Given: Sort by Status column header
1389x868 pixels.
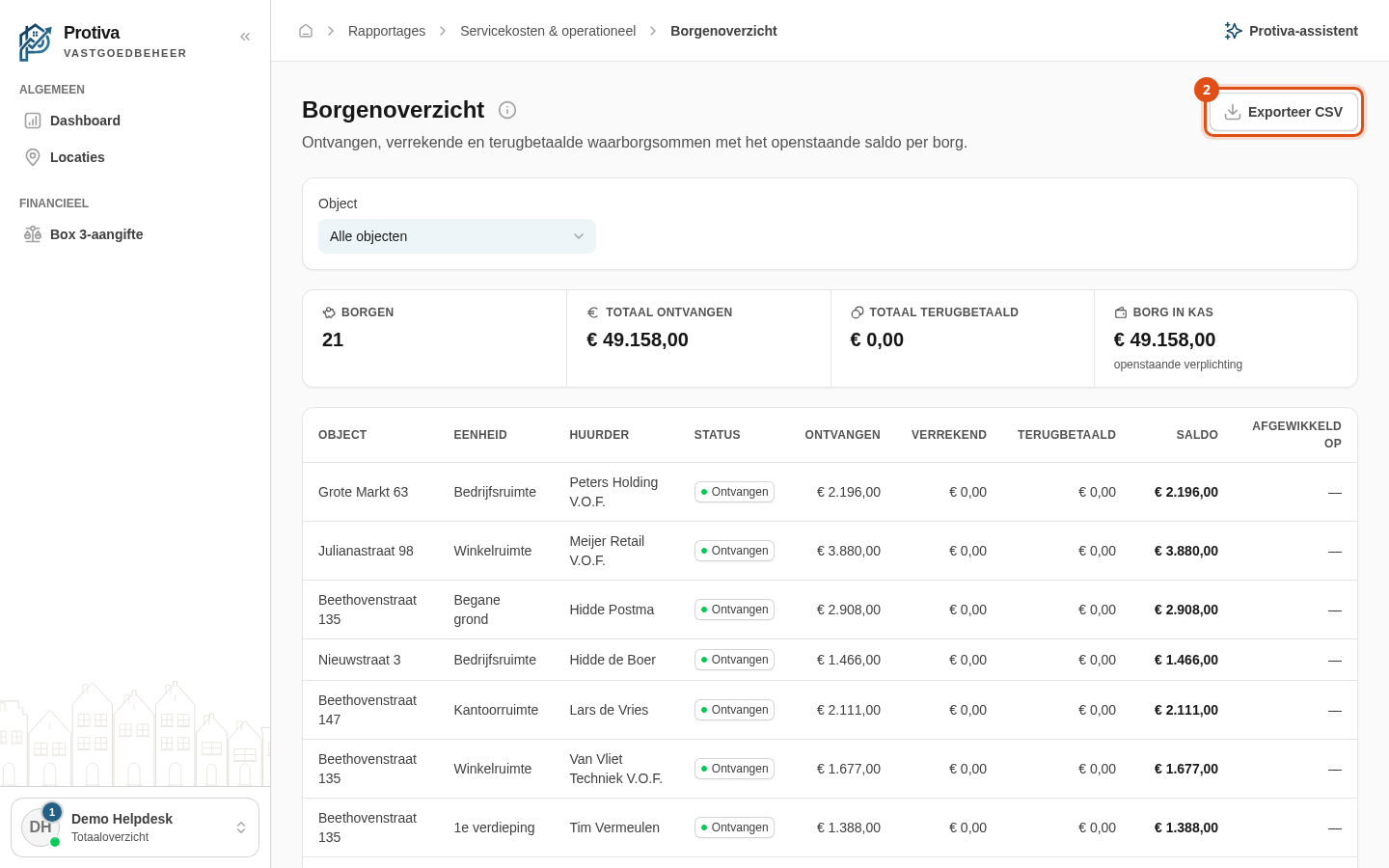Looking at the screenshot, I should click(718, 435).
